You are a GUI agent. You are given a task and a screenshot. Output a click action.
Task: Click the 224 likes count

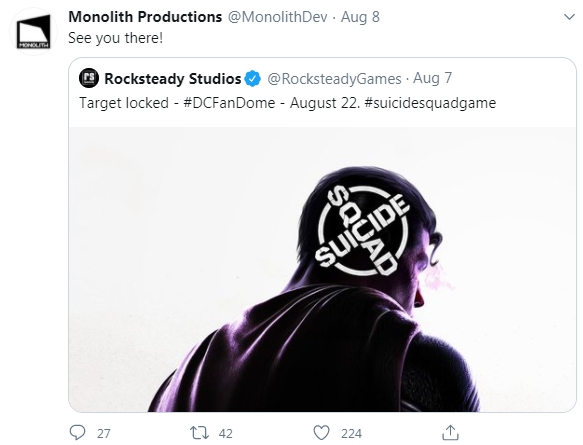click(x=351, y=433)
